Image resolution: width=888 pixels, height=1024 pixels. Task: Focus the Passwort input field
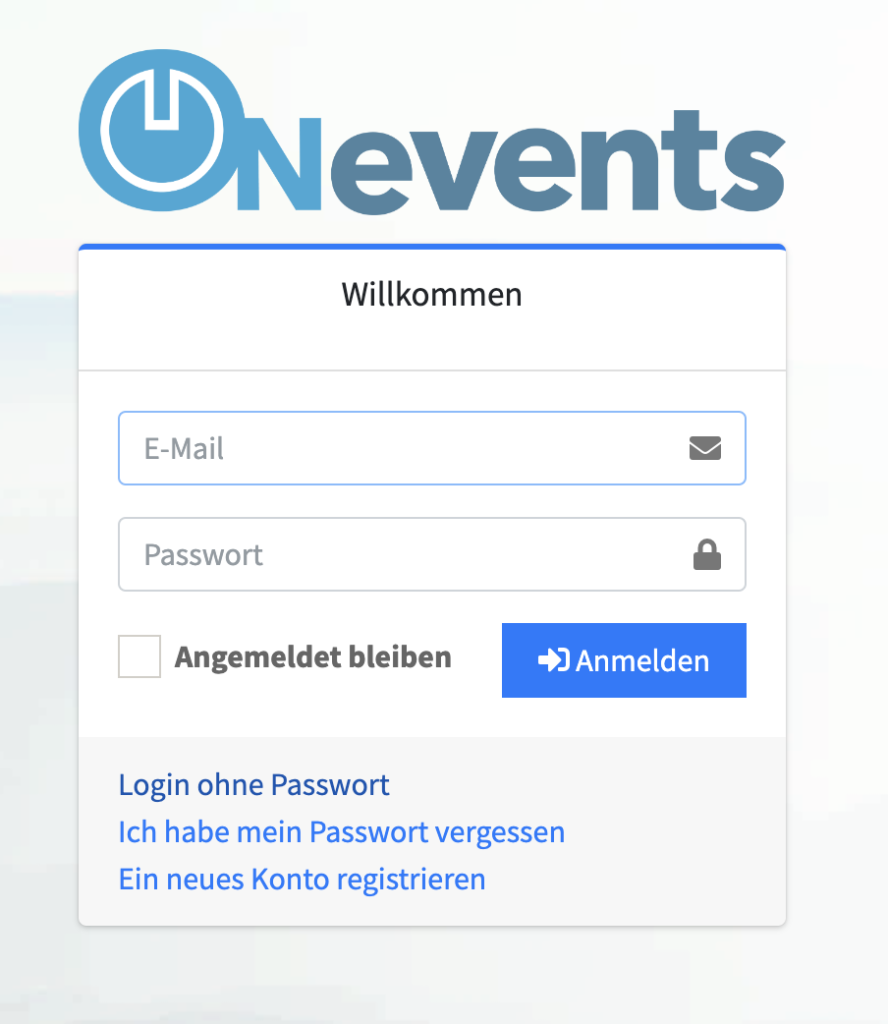point(432,554)
